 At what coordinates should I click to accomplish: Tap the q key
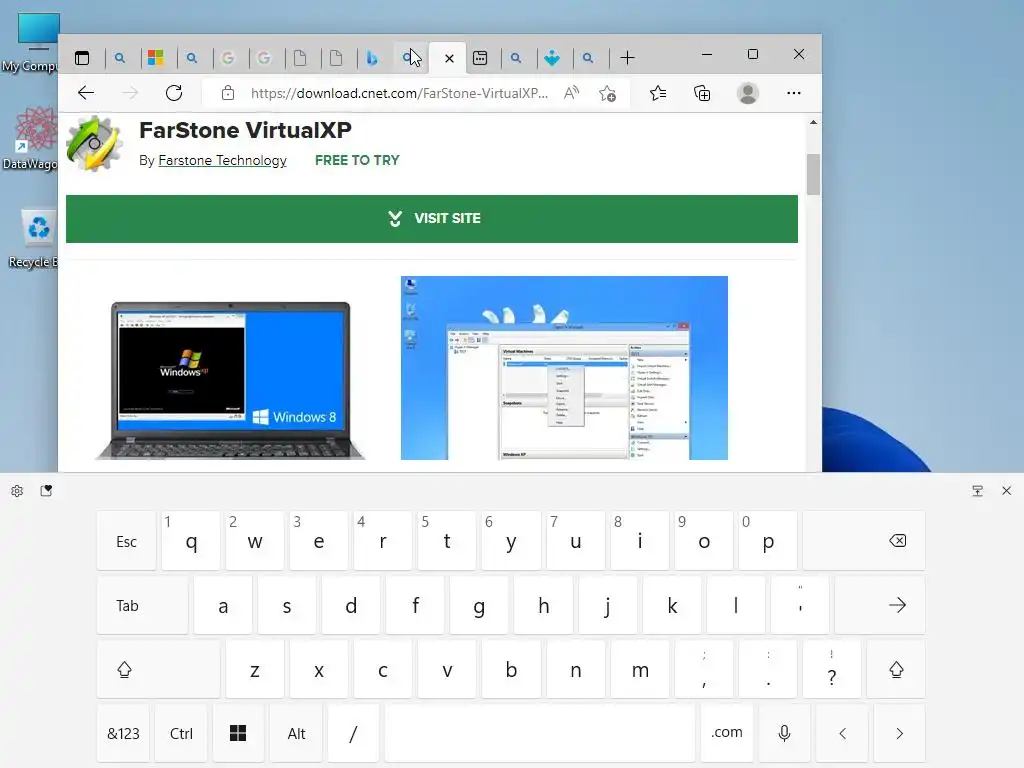[x=191, y=541]
